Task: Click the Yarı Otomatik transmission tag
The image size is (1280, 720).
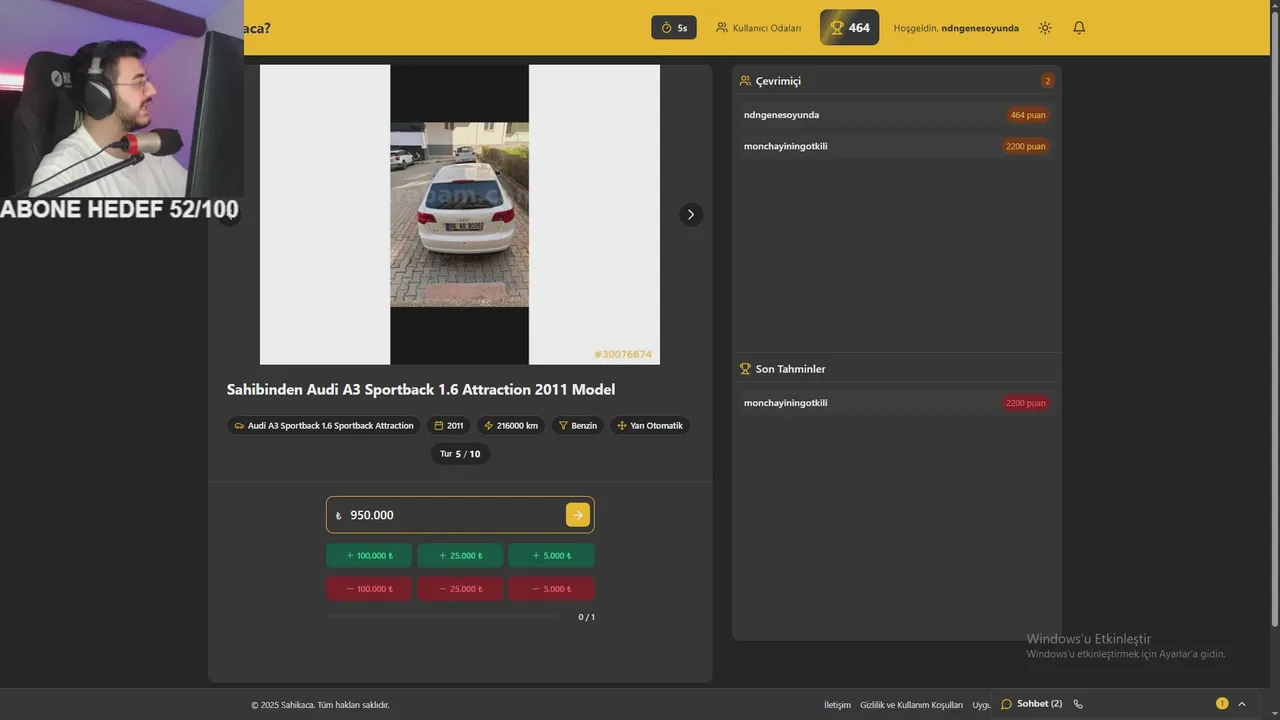Action: coord(650,426)
